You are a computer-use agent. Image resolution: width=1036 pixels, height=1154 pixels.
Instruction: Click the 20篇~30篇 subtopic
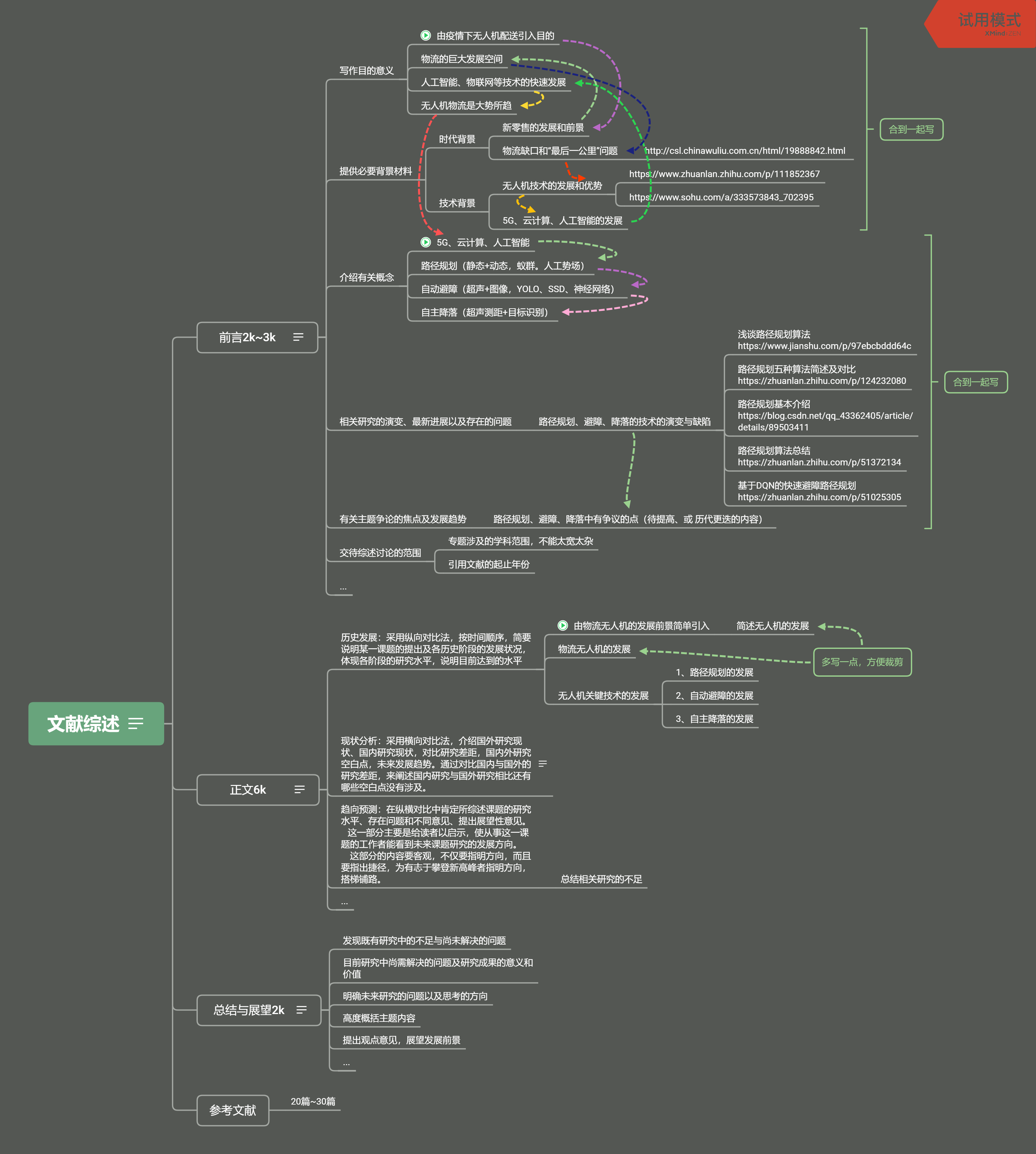click(x=313, y=1101)
